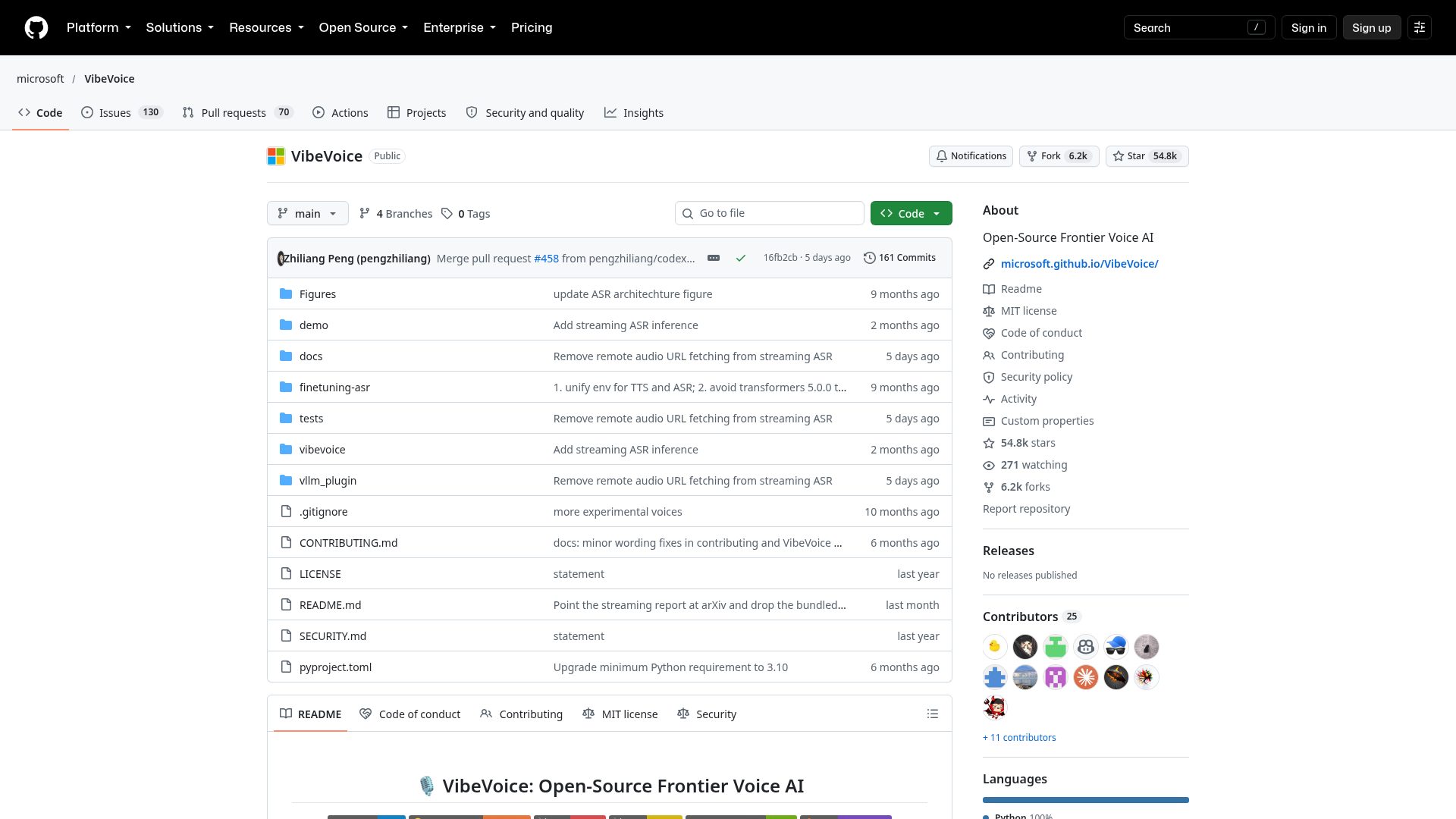The image size is (1456, 819).
Task: Expand the Platform menu
Action: tap(99, 27)
